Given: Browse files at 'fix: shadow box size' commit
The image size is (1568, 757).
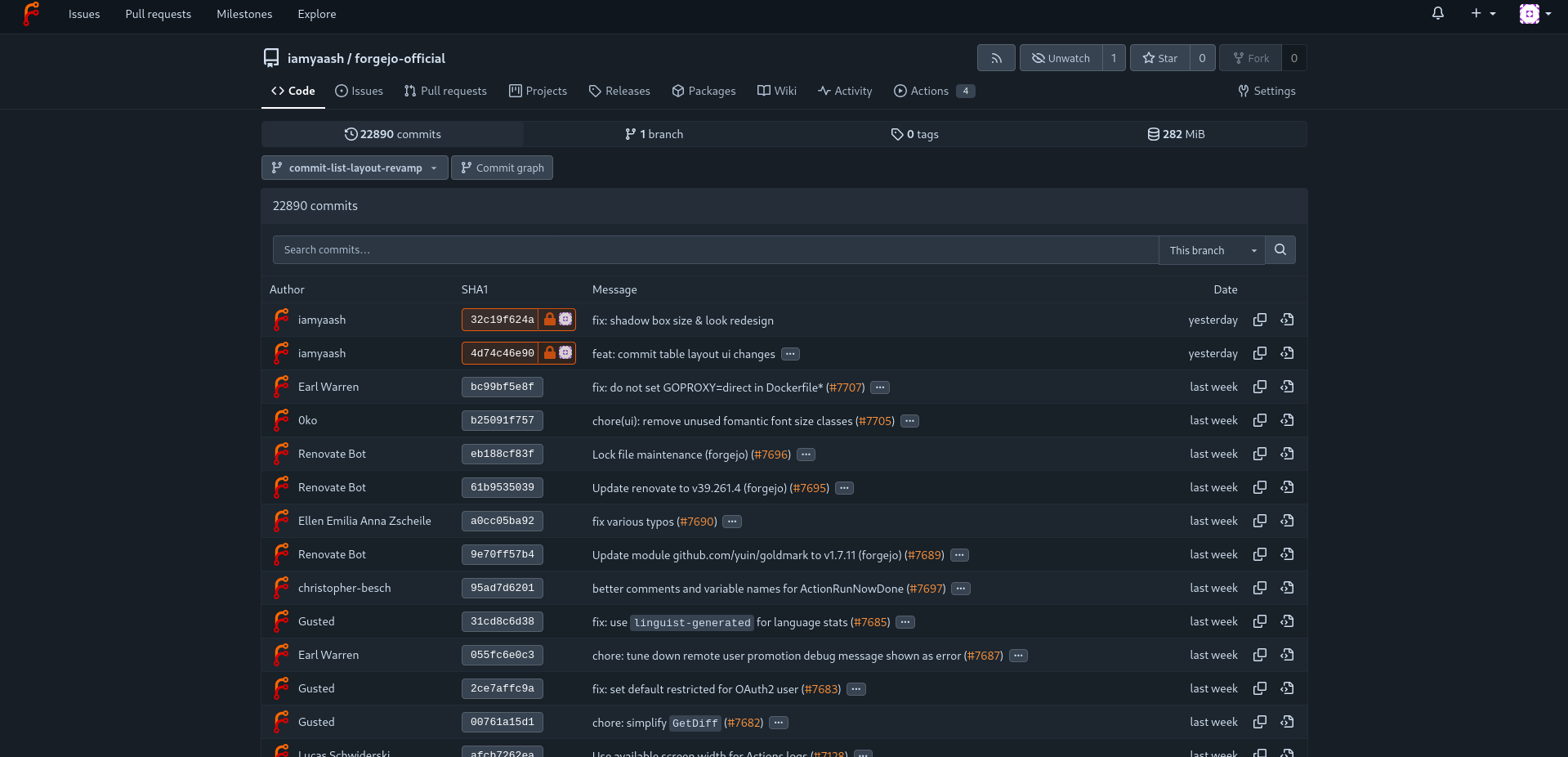Looking at the screenshot, I should pyautogui.click(x=1287, y=320).
